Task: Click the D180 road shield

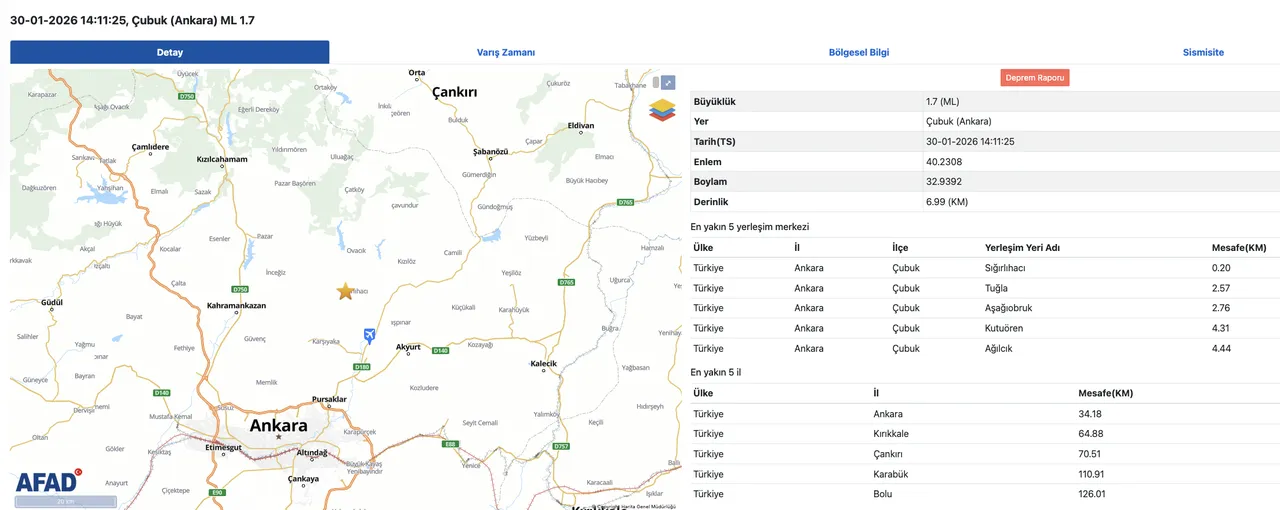Action: point(362,367)
